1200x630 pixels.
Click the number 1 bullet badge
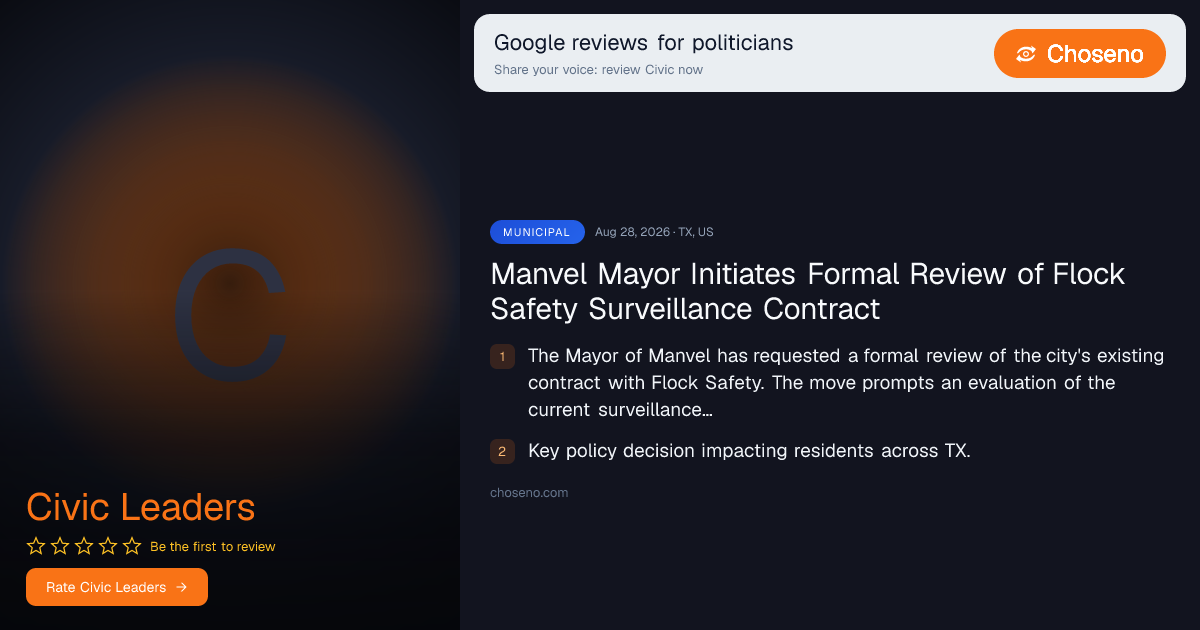[x=502, y=356]
